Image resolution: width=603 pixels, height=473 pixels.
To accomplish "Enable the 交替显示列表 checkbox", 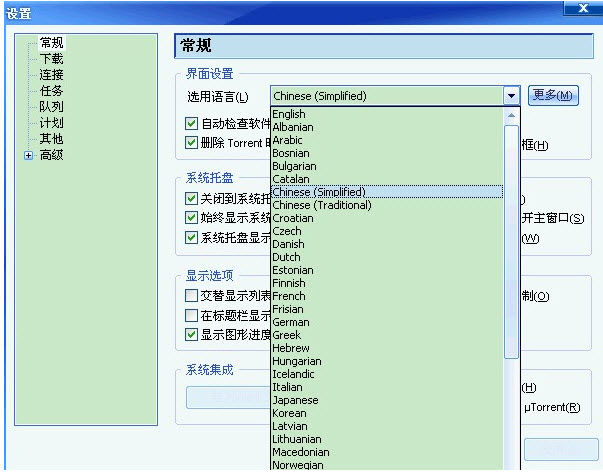I will click(192, 296).
